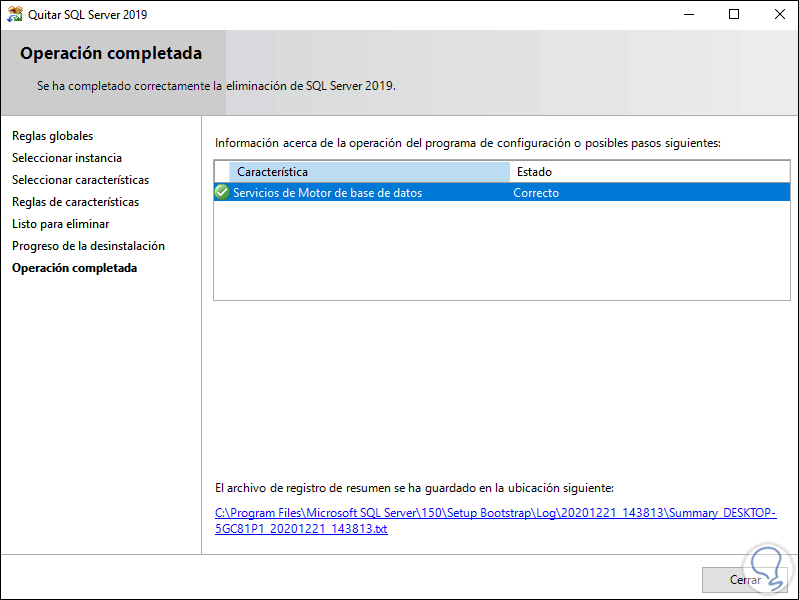799x600 pixels.
Task: Select the Característica column header
Action: pyautogui.click(x=369, y=172)
